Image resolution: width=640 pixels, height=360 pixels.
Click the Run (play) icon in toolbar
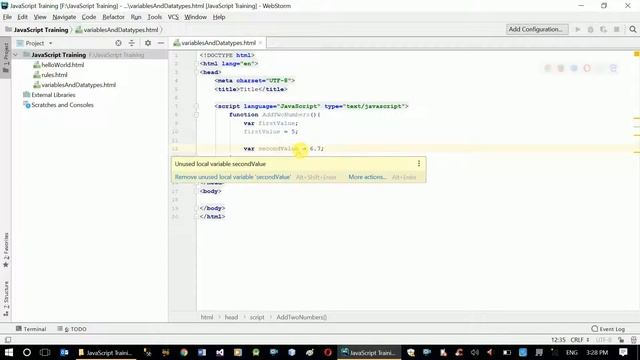pos(578,29)
